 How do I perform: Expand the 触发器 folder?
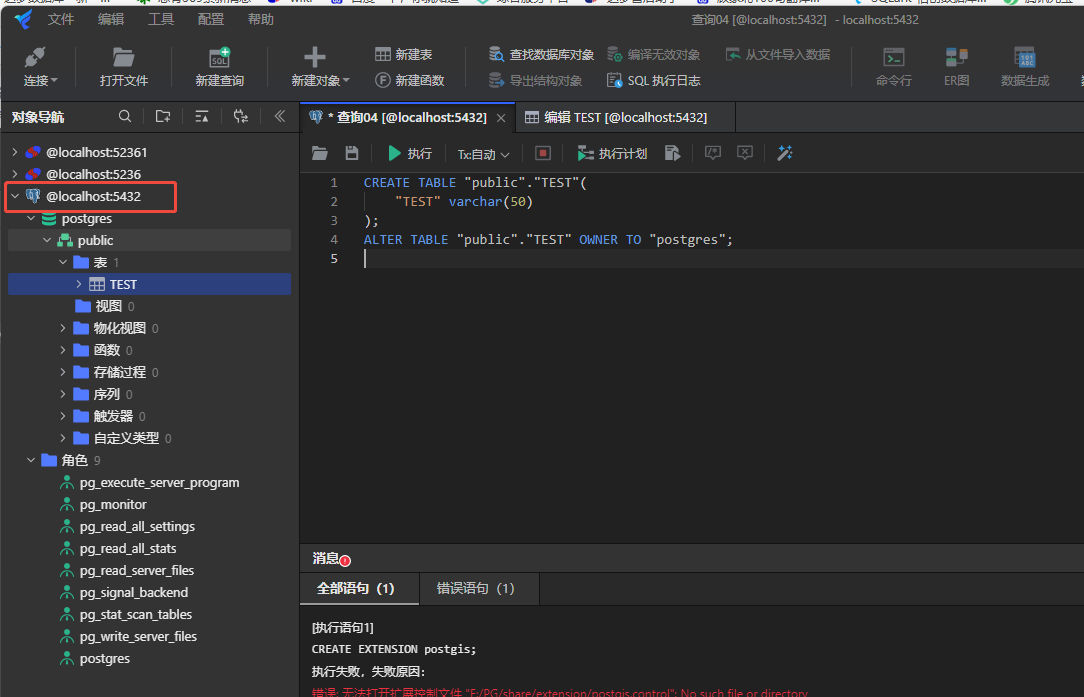click(62, 416)
